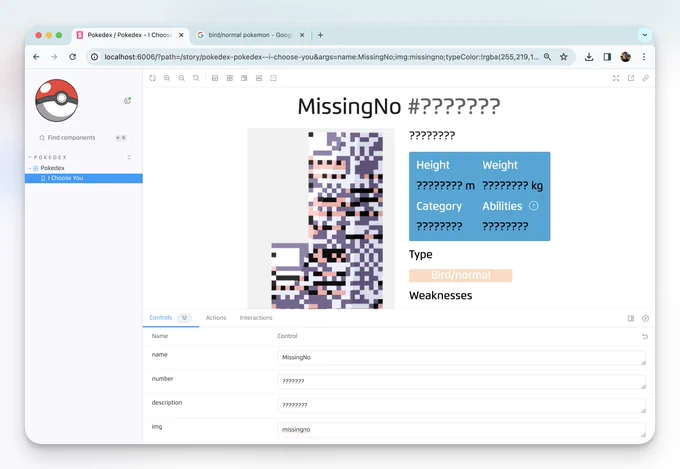Viewport: 680px width, 469px height.
Task: Open the viewport size tool
Action: (x=244, y=78)
